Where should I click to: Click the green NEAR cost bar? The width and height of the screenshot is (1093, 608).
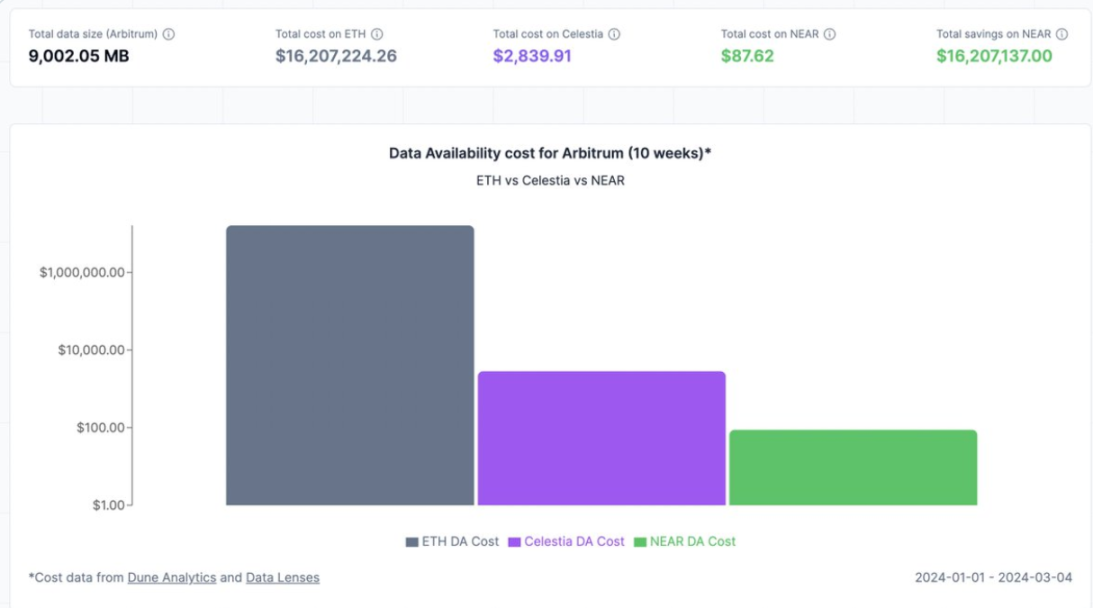tap(852, 467)
